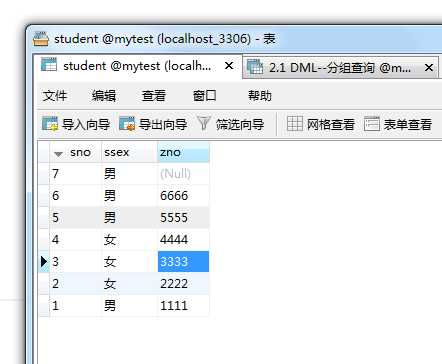
Task: Select sno cell with value 2
Action: tap(76, 284)
